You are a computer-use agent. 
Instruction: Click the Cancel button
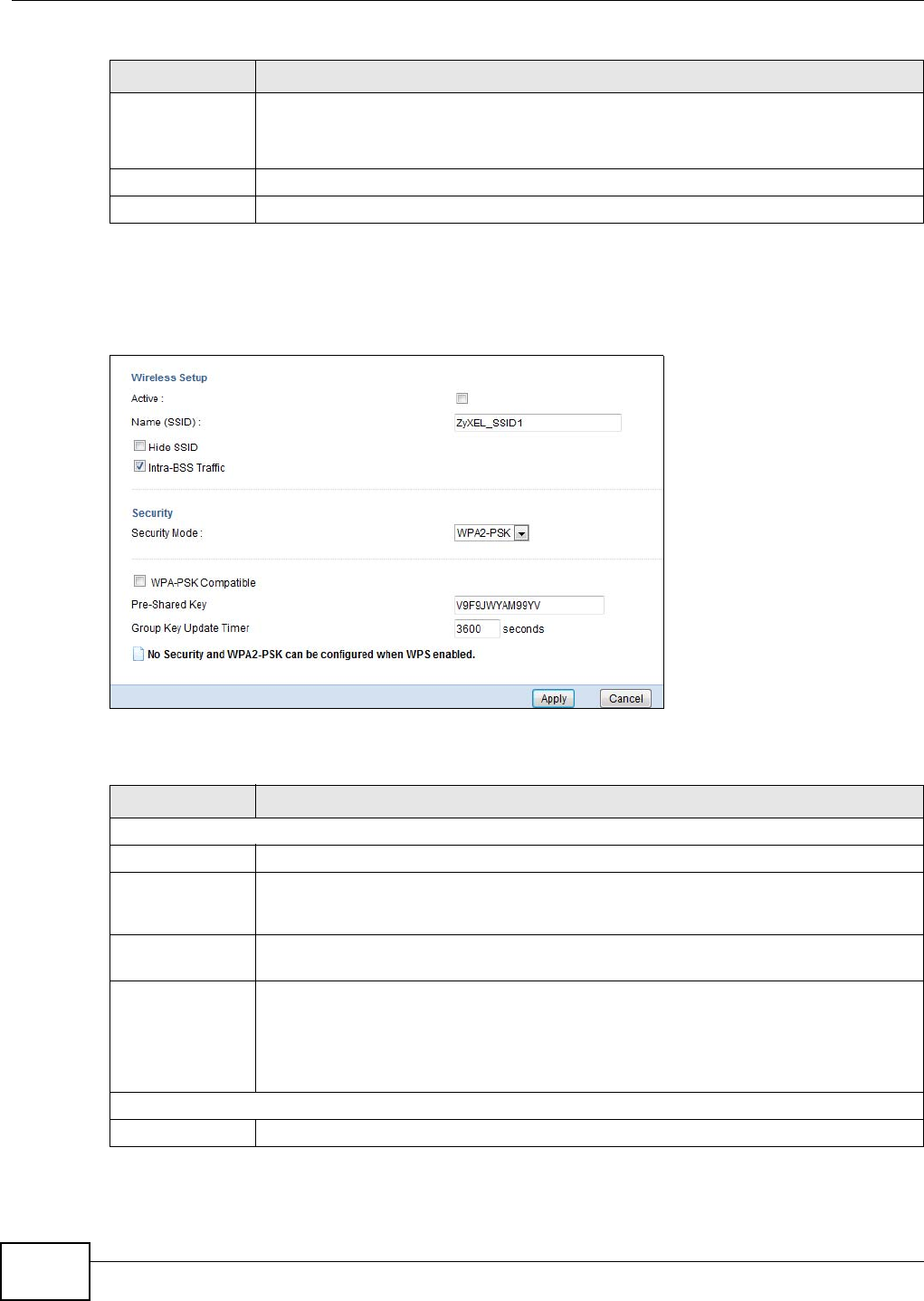(625, 699)
